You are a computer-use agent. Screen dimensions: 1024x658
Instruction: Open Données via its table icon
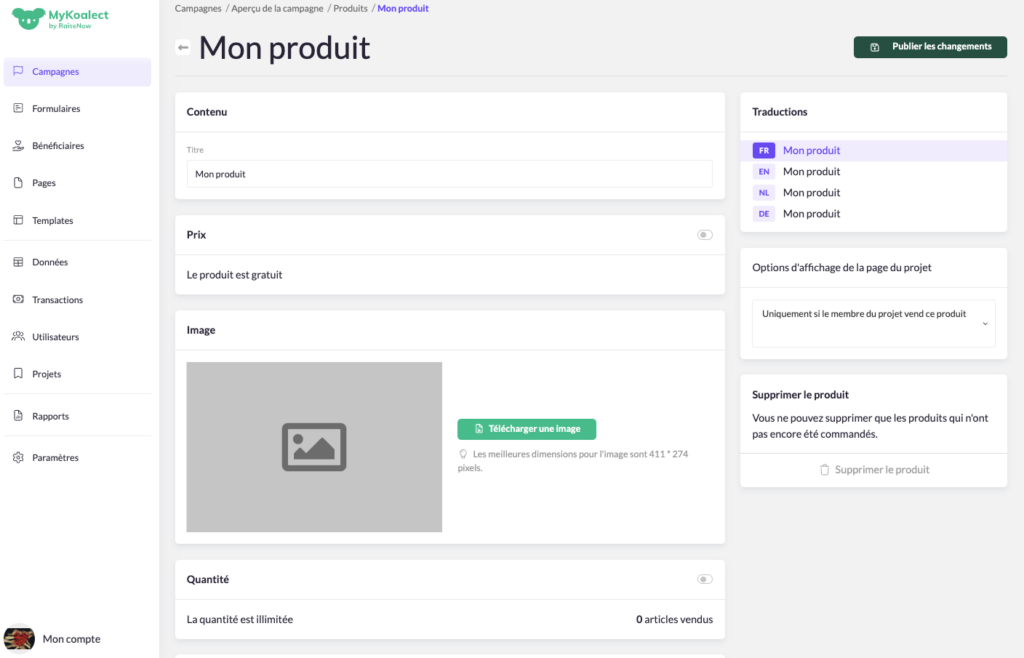(x=18, y=262)
